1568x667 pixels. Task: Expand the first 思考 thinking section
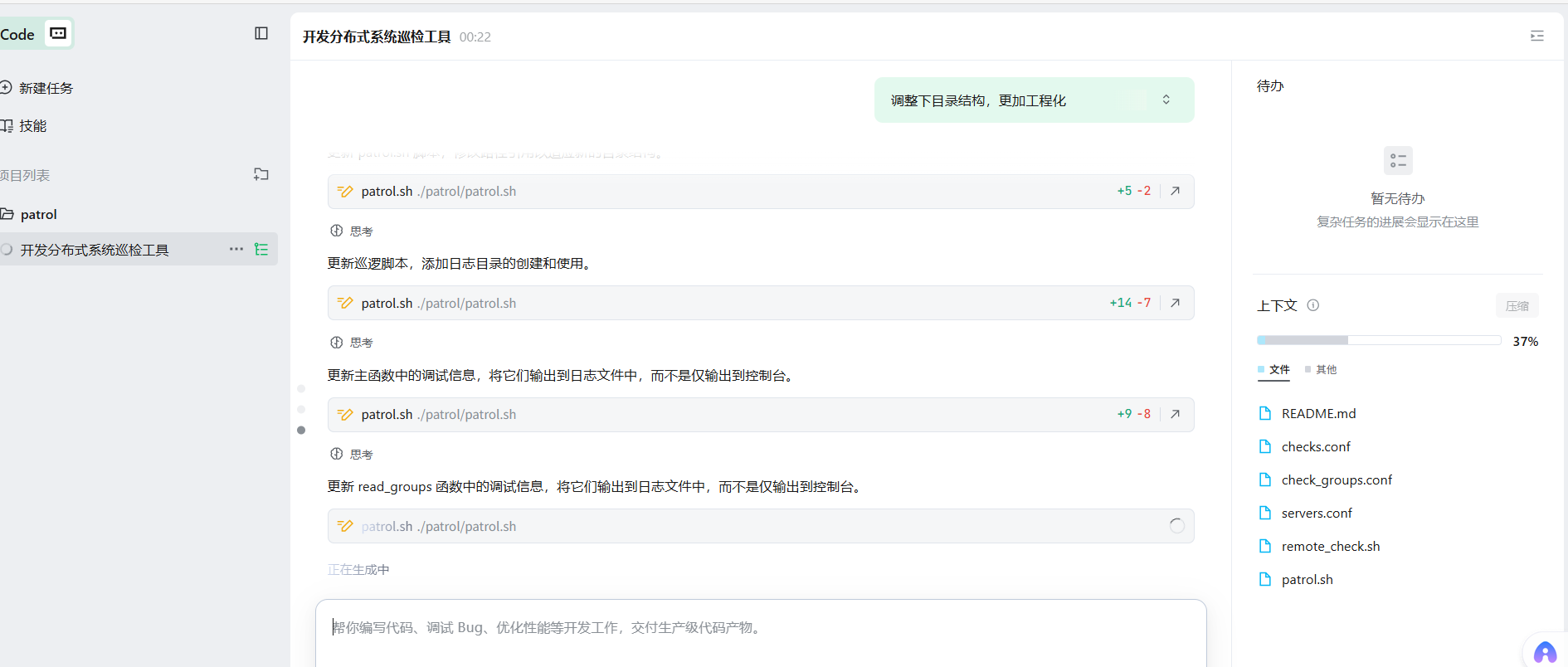pos(352,231)
